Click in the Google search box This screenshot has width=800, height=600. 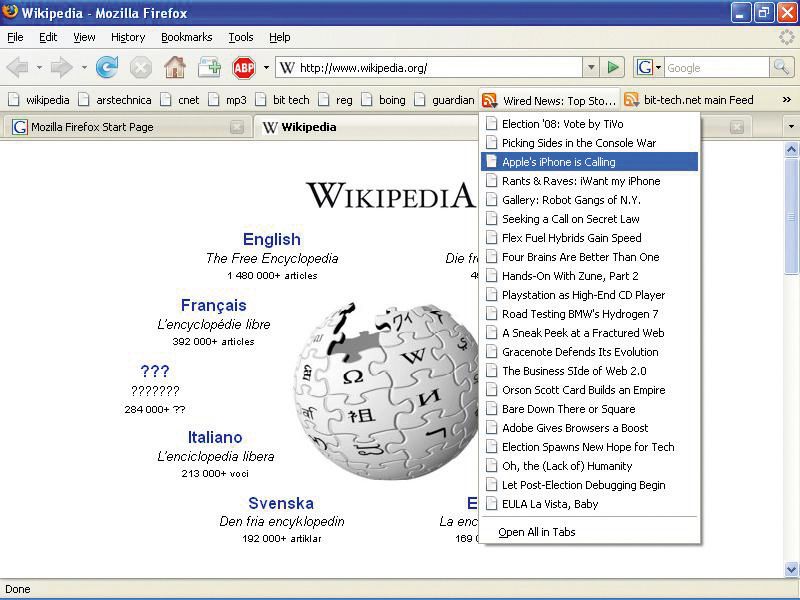pyautogui.click(x=717, y=68)
